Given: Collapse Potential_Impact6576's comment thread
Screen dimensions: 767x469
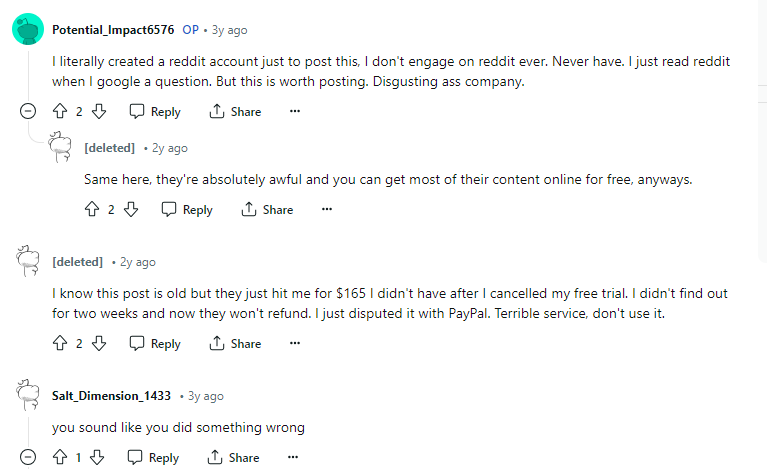Looking at the screenshot, I should (x=28, y=112).
